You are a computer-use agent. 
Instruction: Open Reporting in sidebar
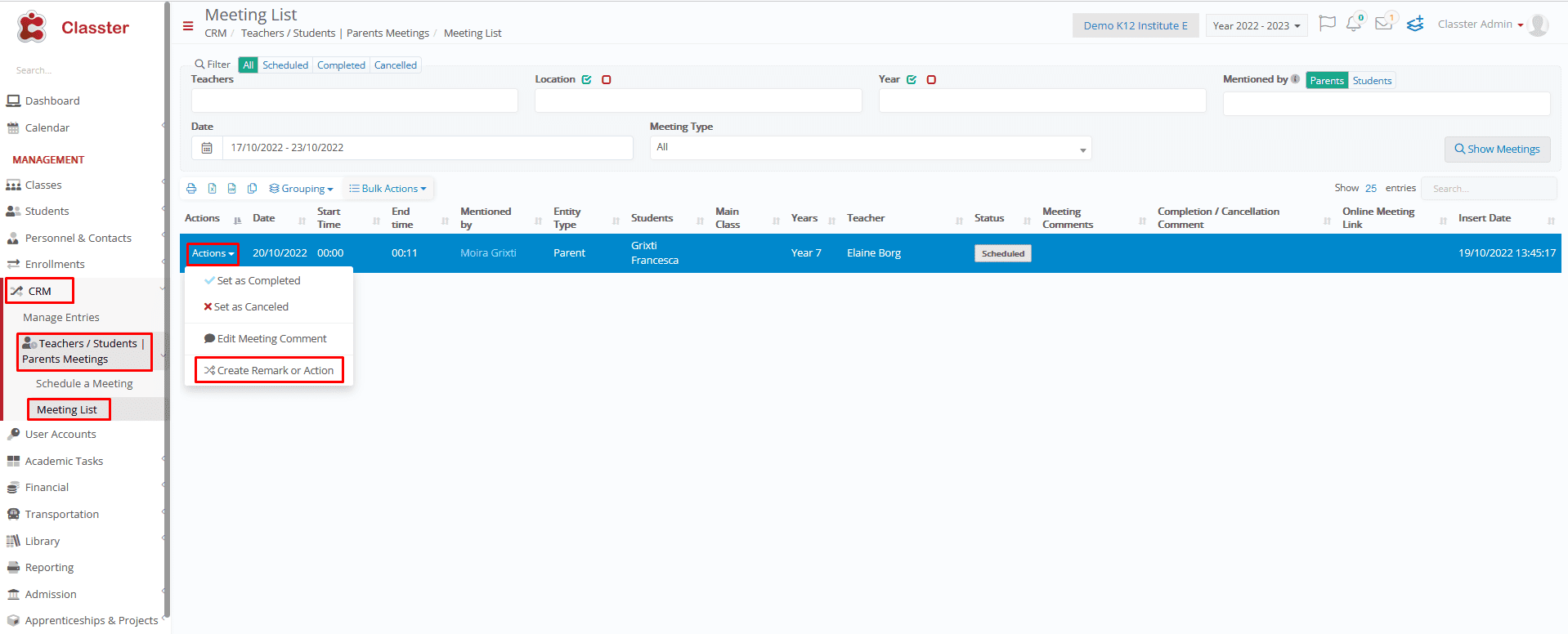pyautogui.click(x=49, y=568)
